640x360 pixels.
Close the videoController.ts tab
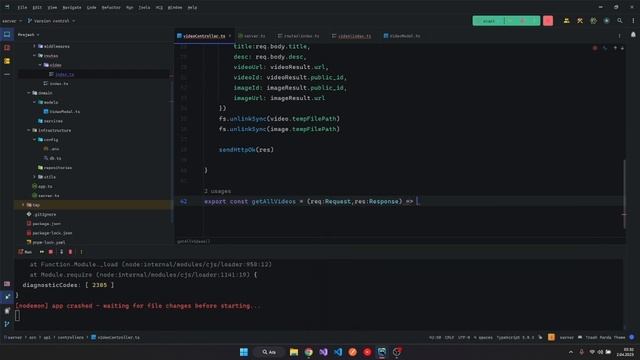pyautogui.click(x=230, y=36)
